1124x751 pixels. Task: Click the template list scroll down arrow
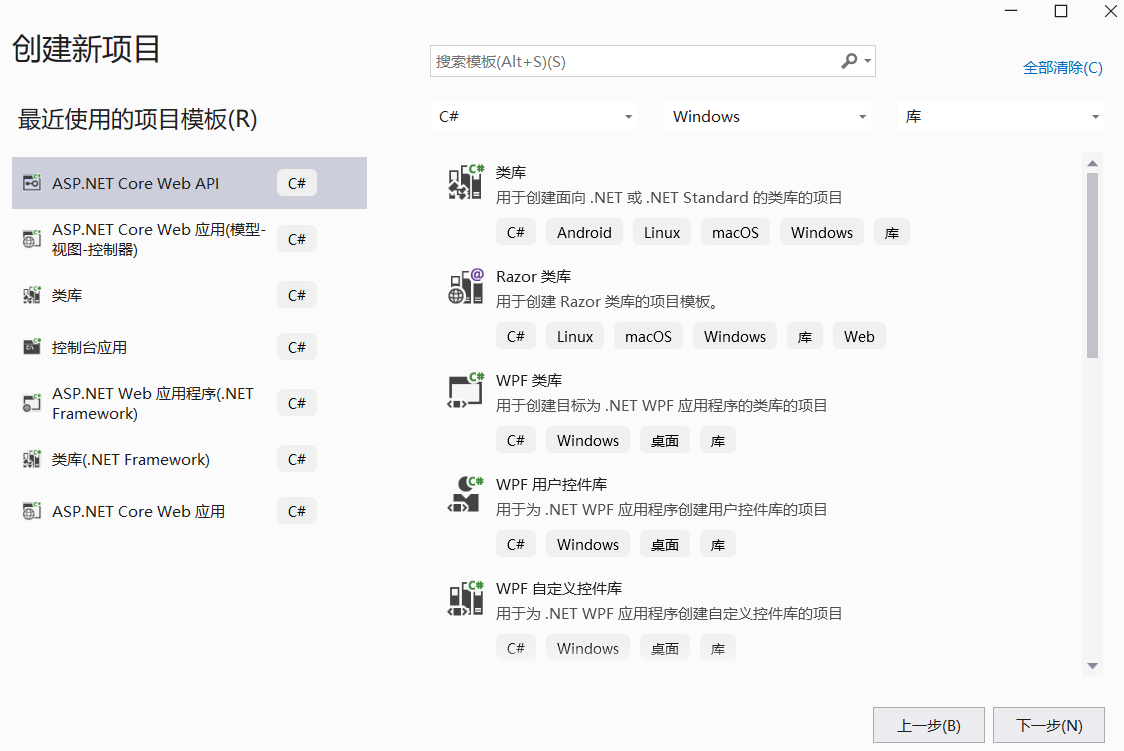(1092, 666)
